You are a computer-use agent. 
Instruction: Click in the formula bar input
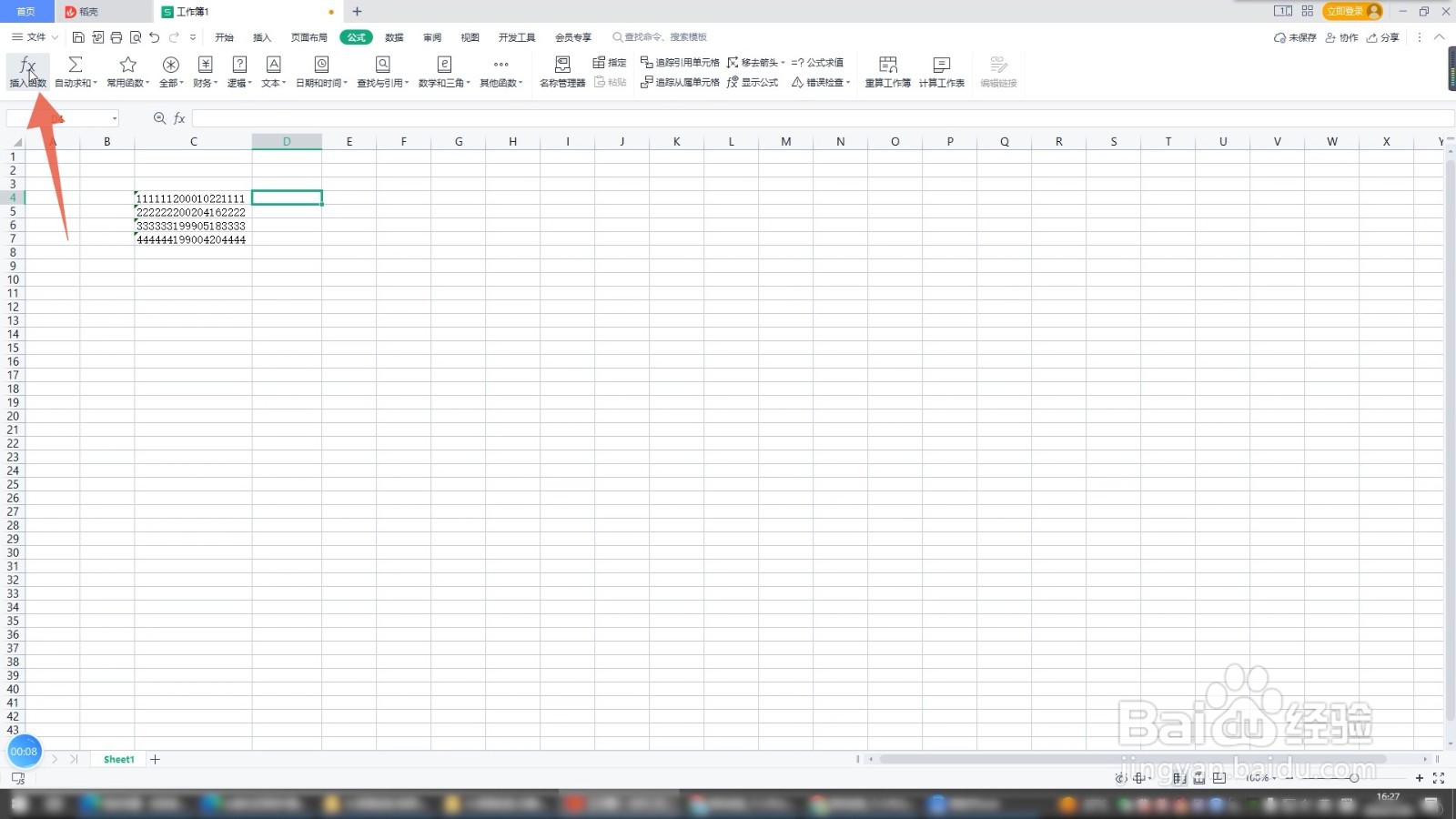(823, 118)
